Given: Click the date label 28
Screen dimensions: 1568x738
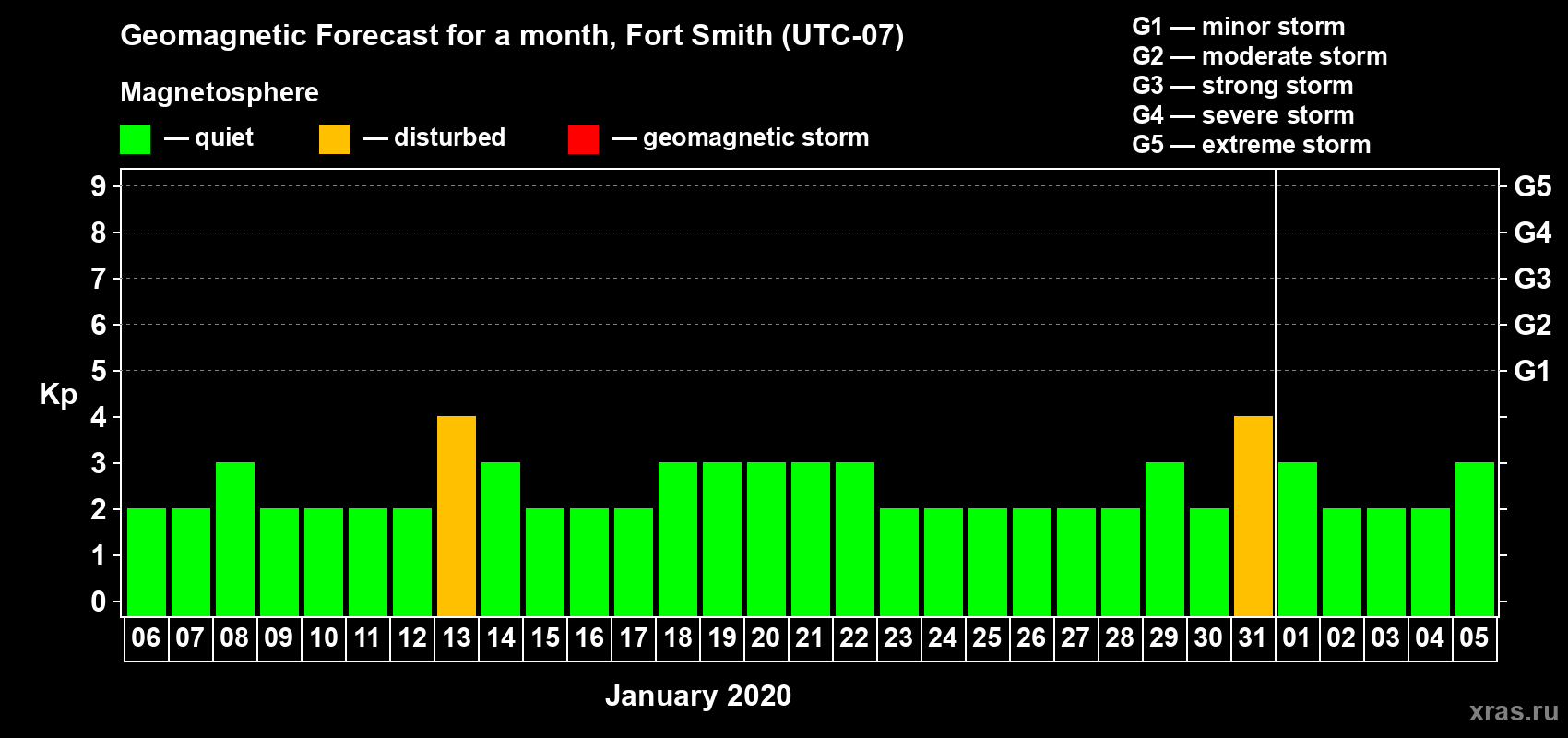Looking at the screenshot, I should [x=1120, y=637].
